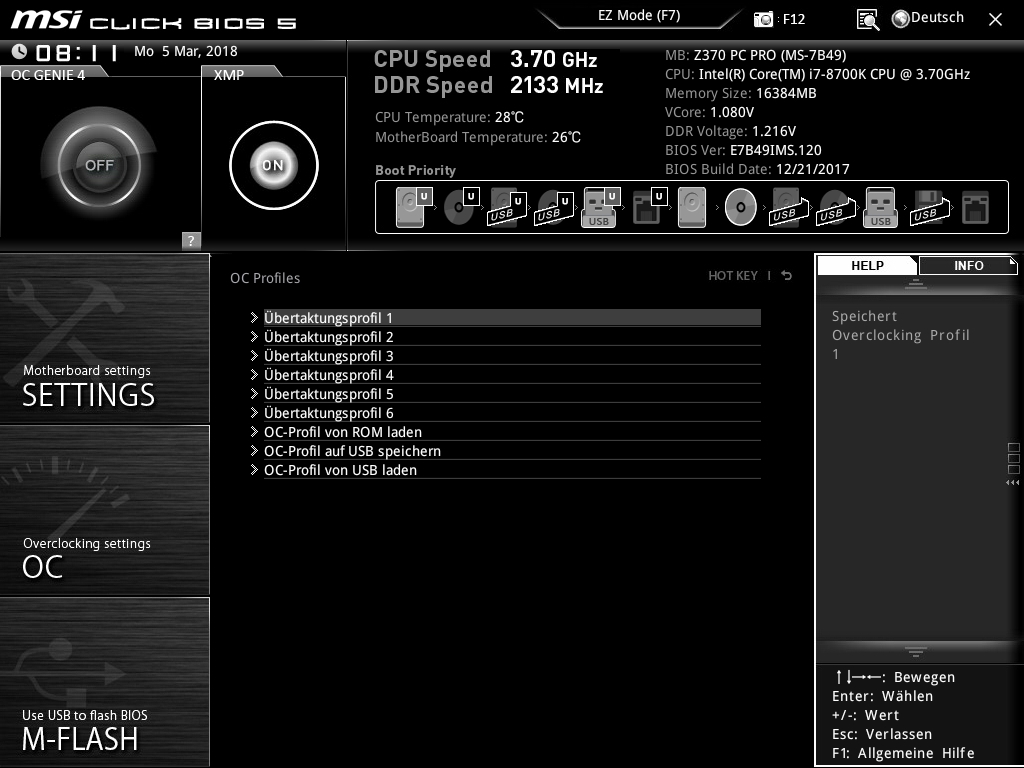The height and width of the screenshot is (768, 1024).
Task: Open the M-FLASH BIOS flashing section
Action: pyautogui.click(x=104, y=682)
